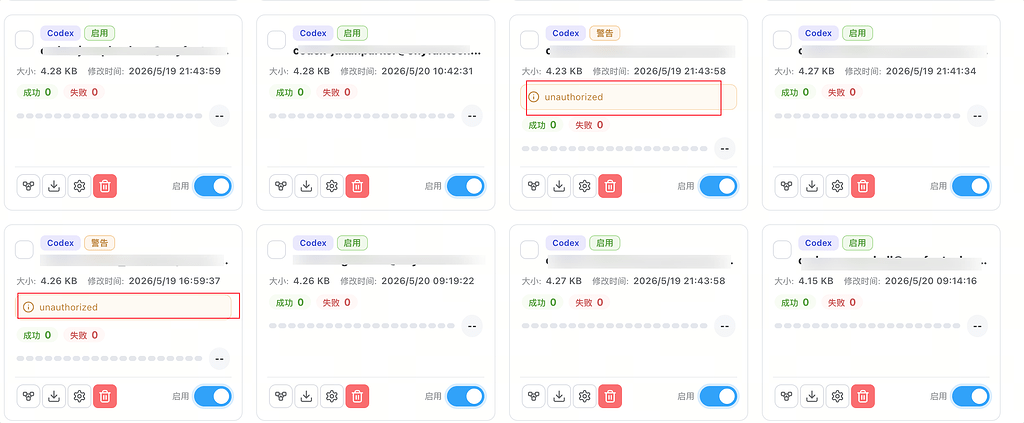Click the 启用 tag on 09:19:22 card
Viewport: 1024px width, 423px height.
pyautogui.click(x=352, y=243)
